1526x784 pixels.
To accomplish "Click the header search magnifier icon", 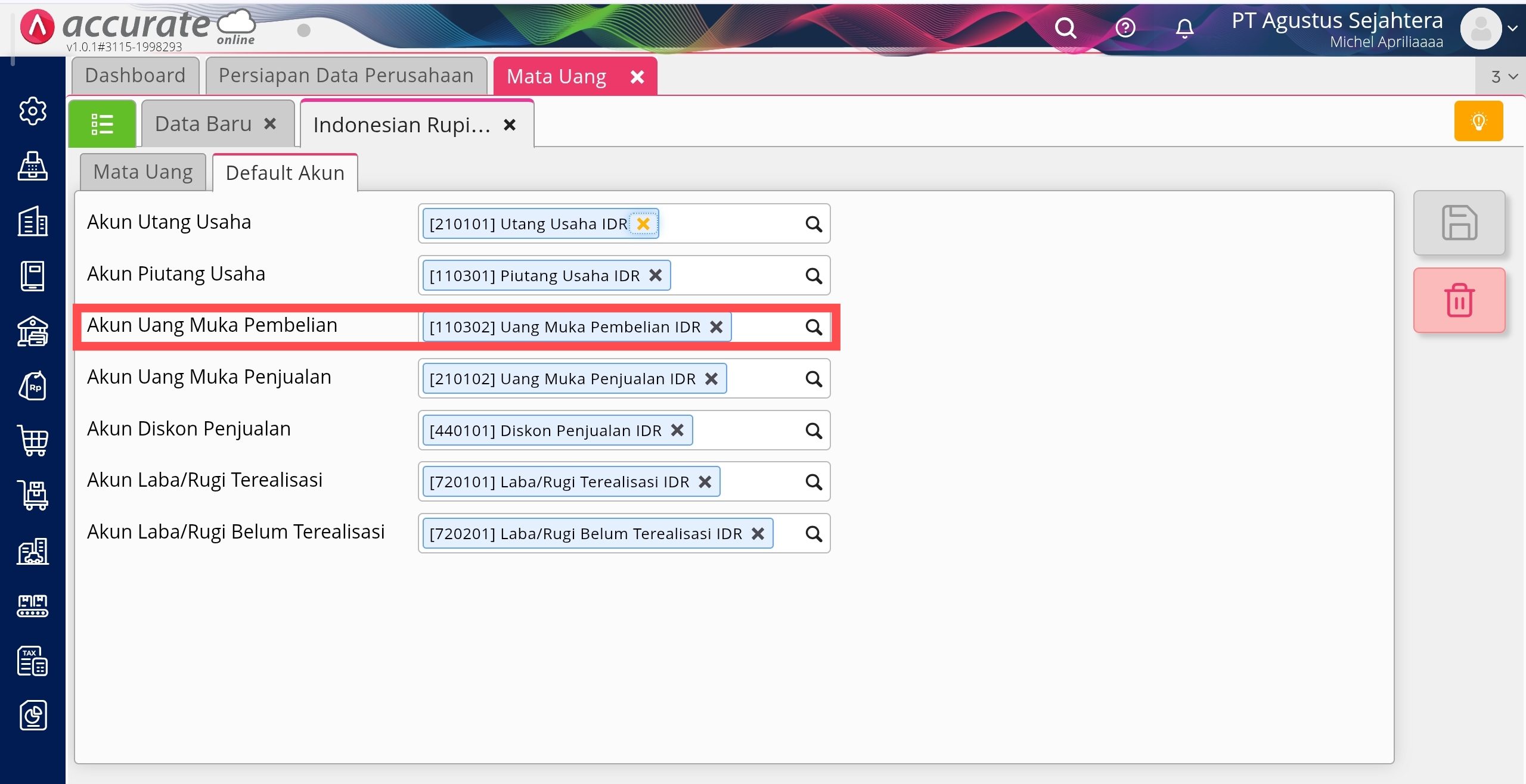I will (x=1065, y=28).
